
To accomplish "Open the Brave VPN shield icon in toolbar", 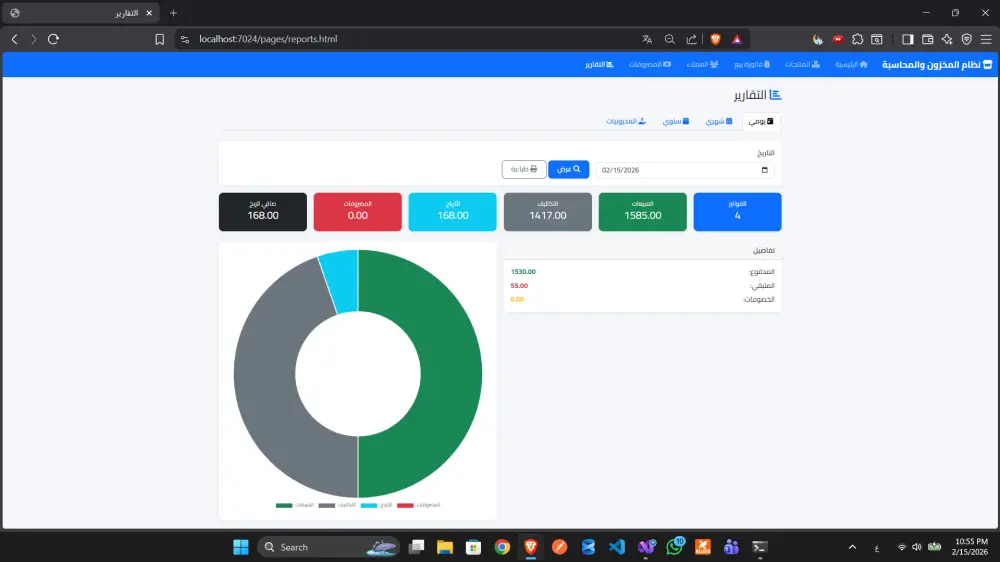I will pyautogui.click(x=967, y=39).
